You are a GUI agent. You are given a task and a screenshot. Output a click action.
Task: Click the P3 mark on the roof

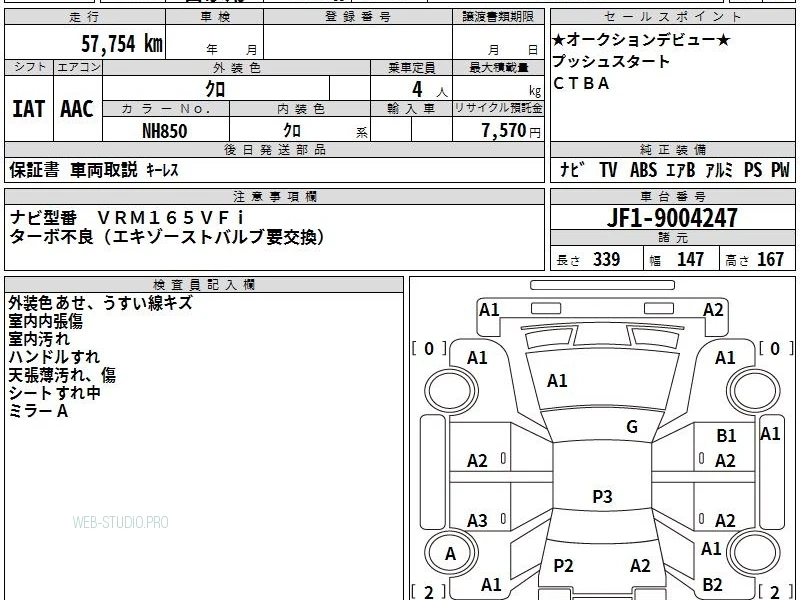pyautogui.click(x=602, y=496)
